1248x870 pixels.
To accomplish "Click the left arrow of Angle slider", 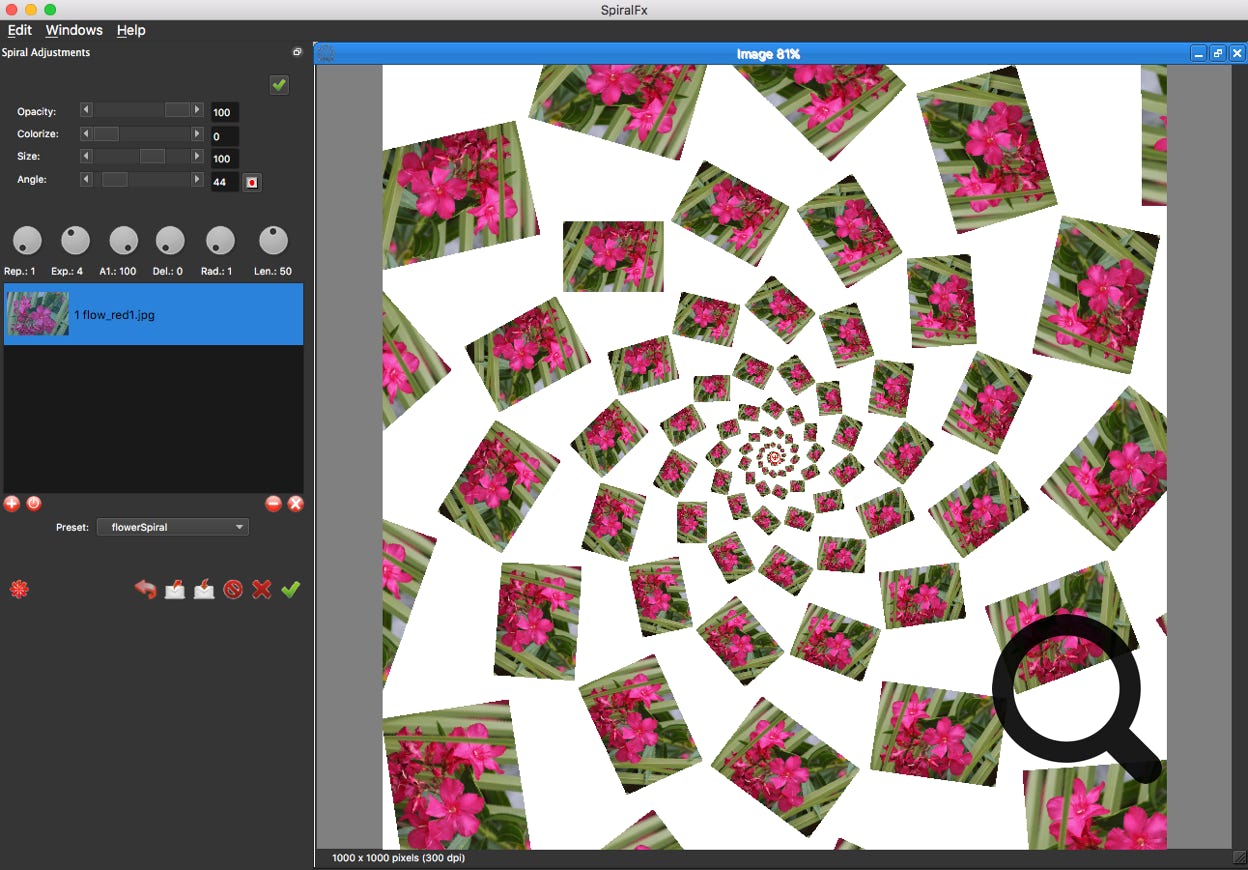I will click(86, 179).
